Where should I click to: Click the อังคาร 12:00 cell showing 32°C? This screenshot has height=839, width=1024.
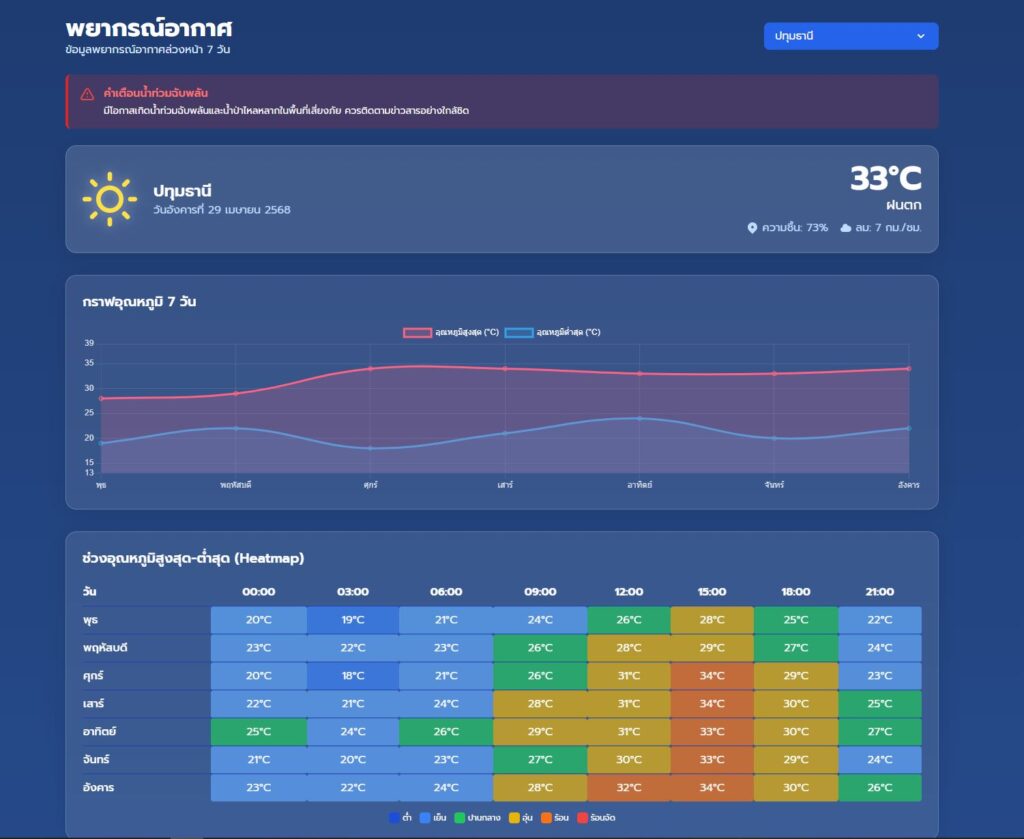[628, 788]
